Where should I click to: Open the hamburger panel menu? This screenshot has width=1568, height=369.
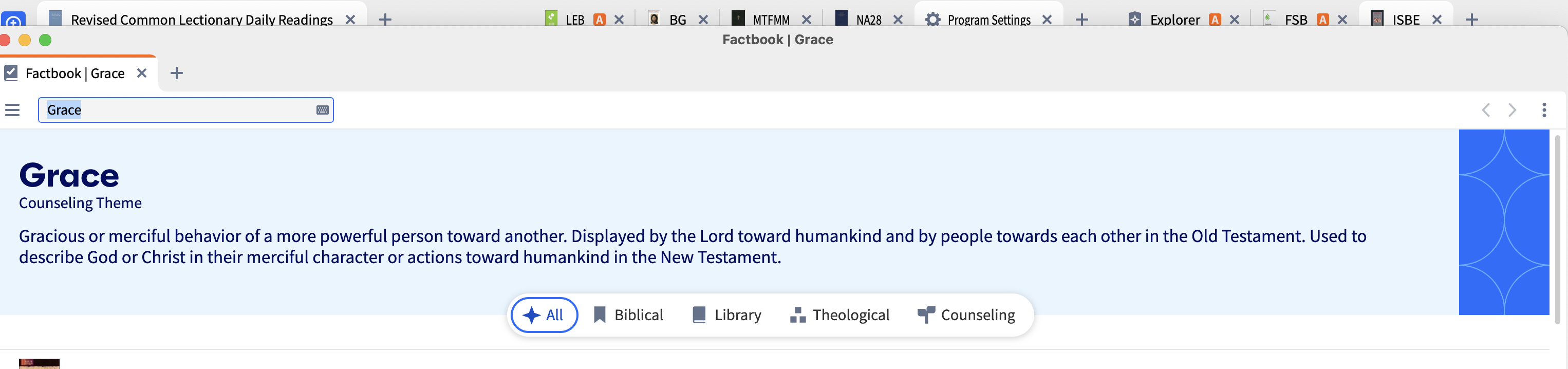(12, 110)
